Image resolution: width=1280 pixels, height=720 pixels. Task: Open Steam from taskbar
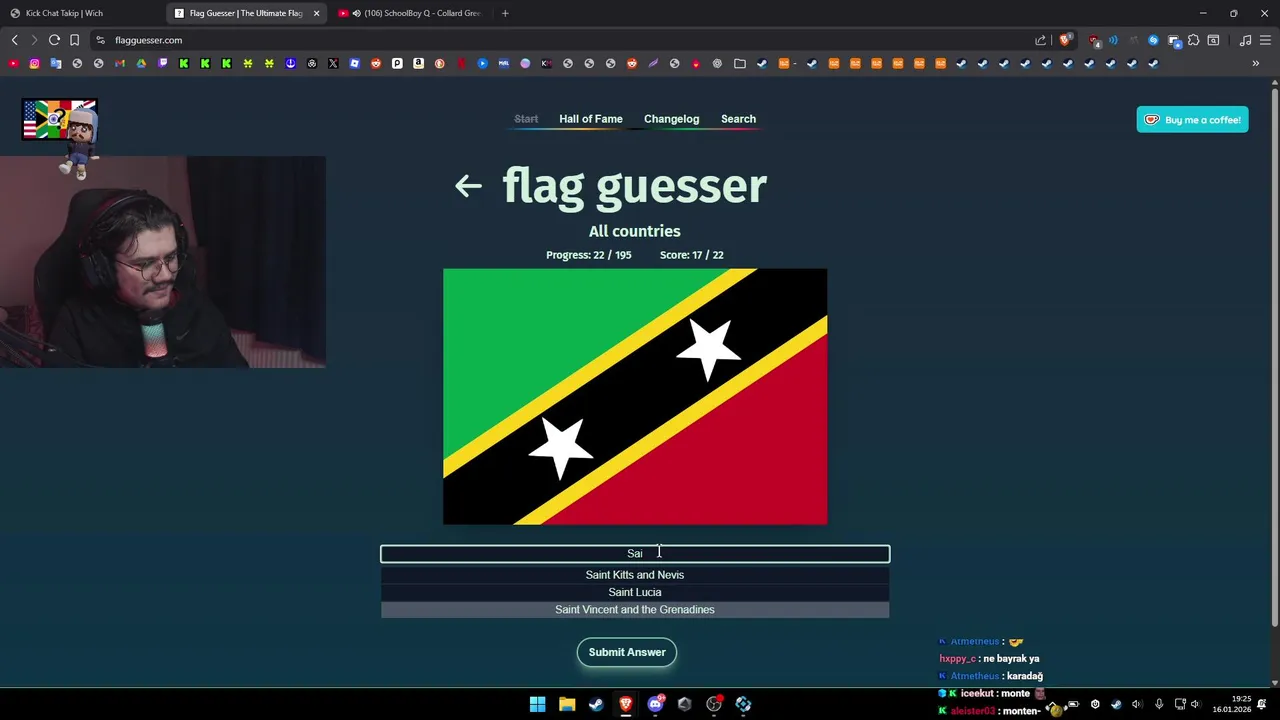[596, 704]
